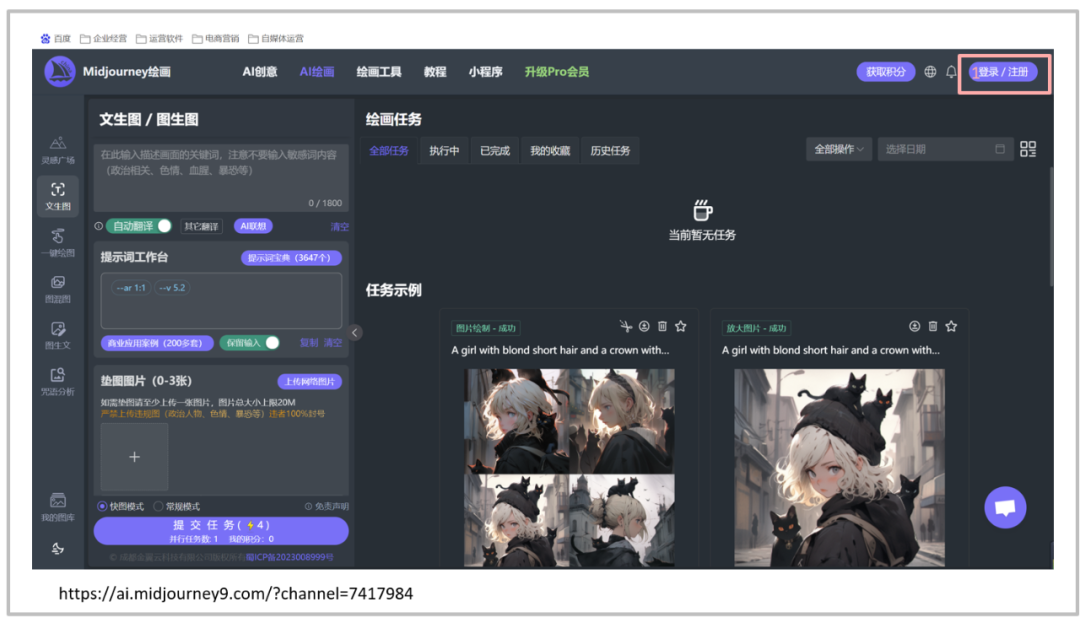The image size is (1080, 618).
Task: Switch to 执行中 tab
Action: pyautogui.click(x=444, y=150)
